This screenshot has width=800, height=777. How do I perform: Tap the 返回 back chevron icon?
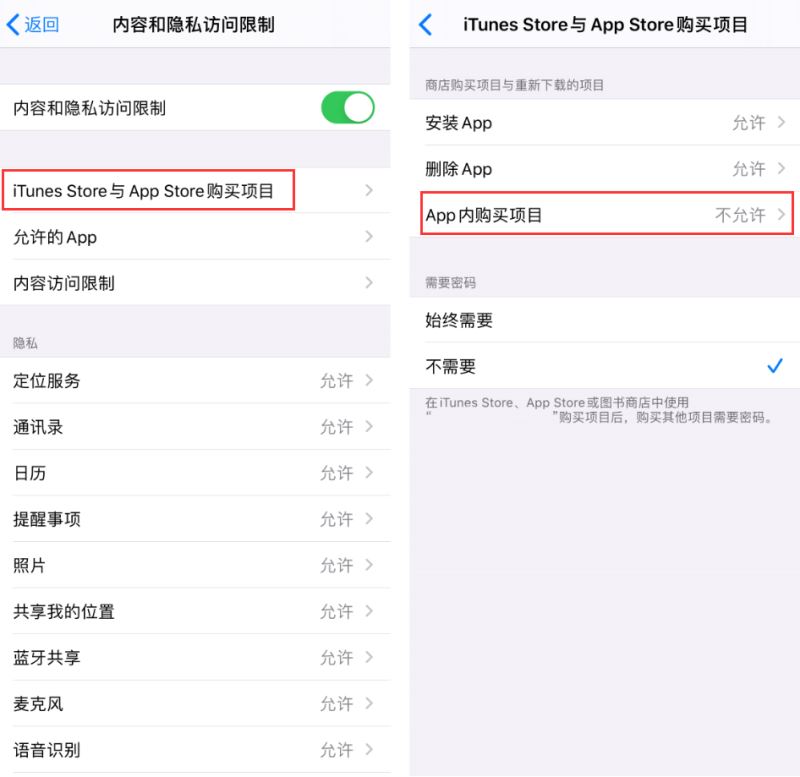coord(13,24)
